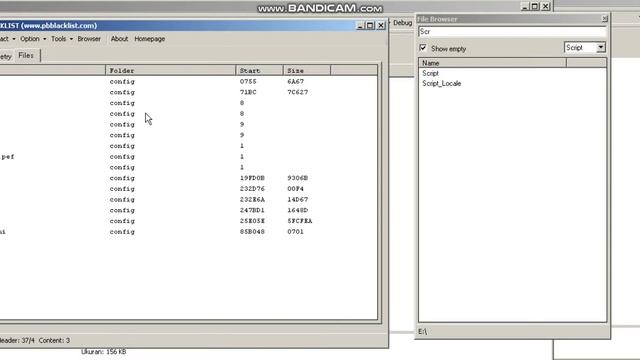
Task: Click Size cell 14D67
Action: tap(298, 200)
